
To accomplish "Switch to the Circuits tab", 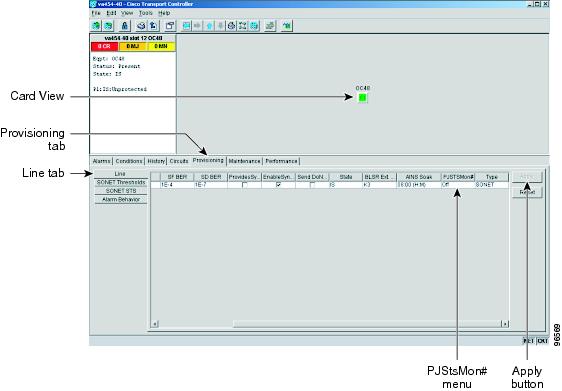I will 179,161.
